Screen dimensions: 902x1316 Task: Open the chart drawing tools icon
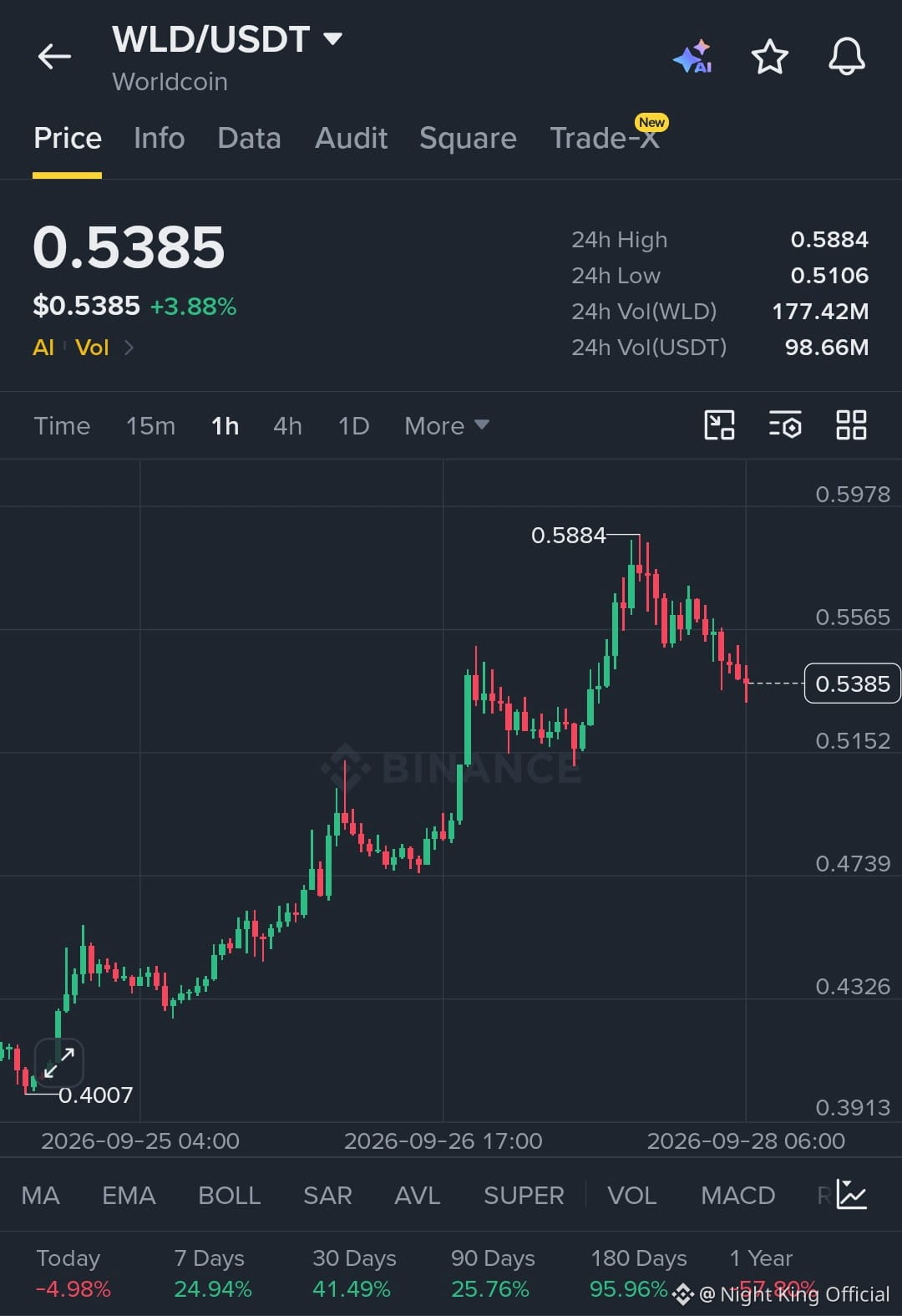[719, 425]
